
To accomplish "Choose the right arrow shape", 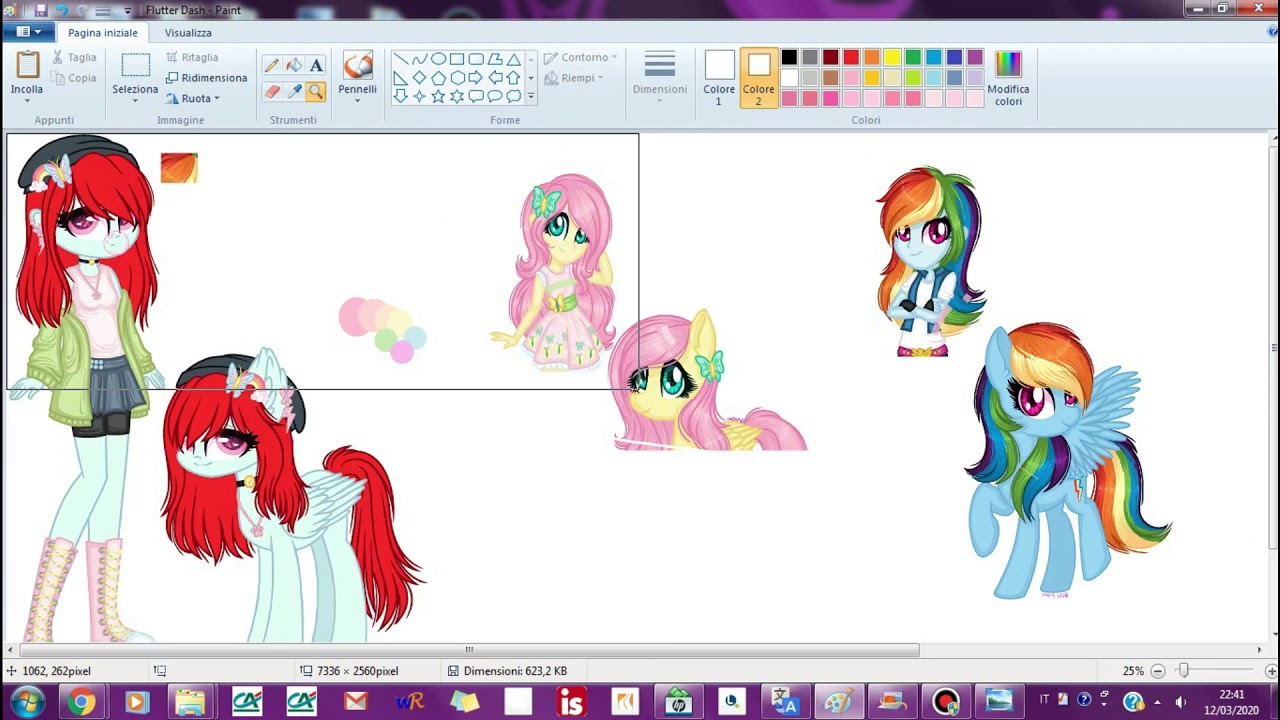I will [476, 78].
